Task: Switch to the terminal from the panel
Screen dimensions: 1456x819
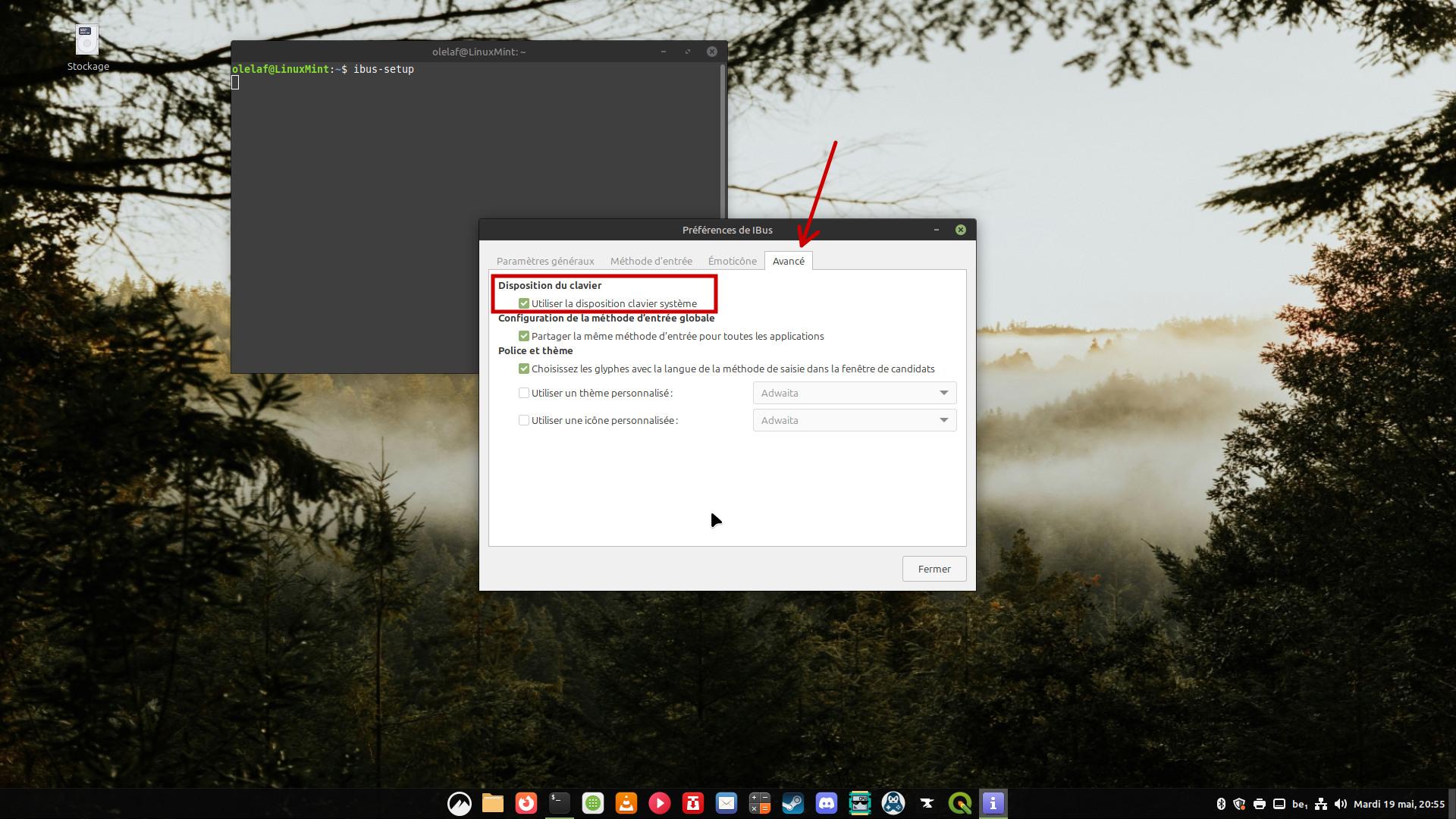Action: [x=560, y=803]
